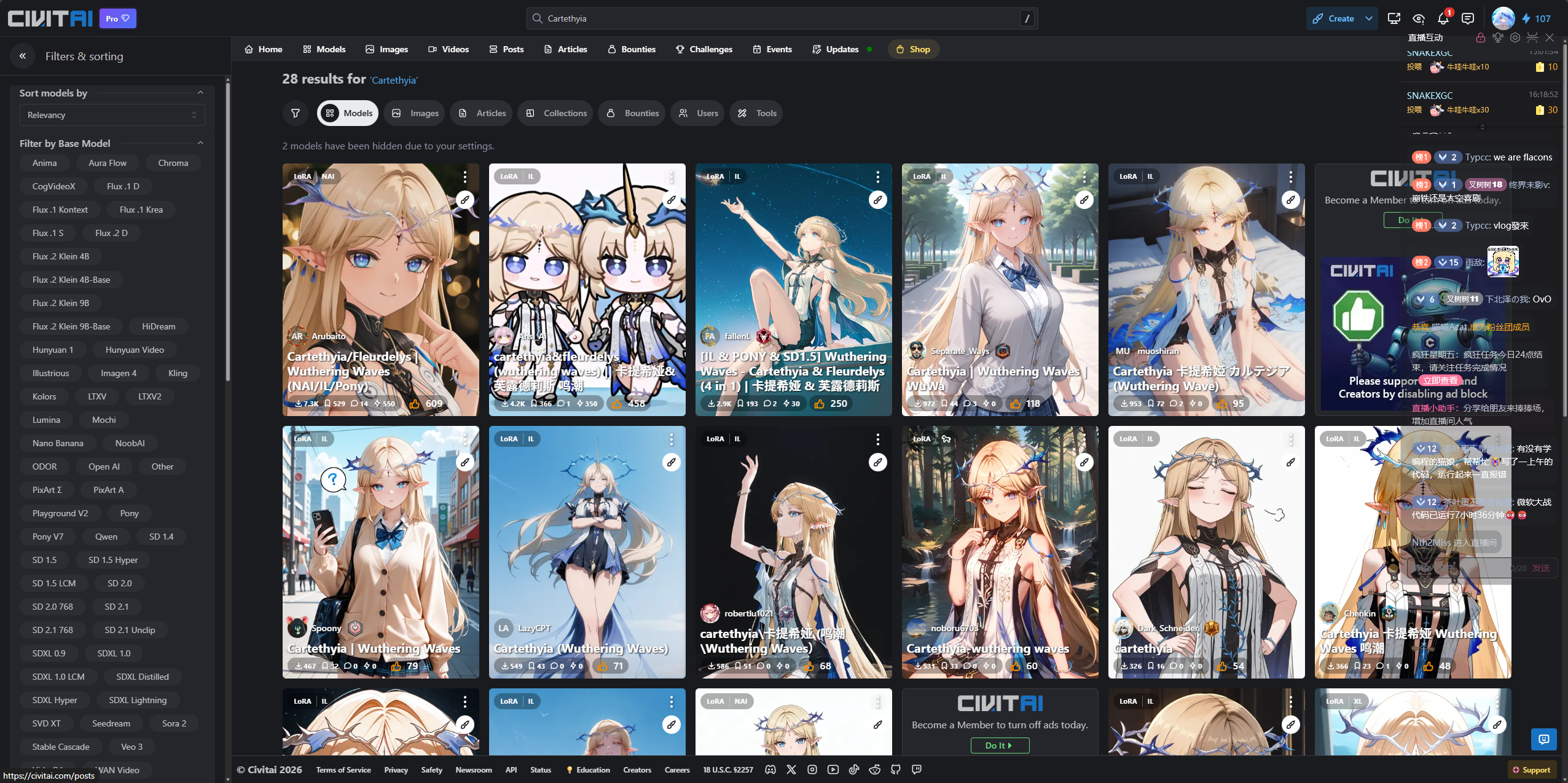Switch to the Images results tab
This screenshot has height=783, width=1568.
point(415,113)
